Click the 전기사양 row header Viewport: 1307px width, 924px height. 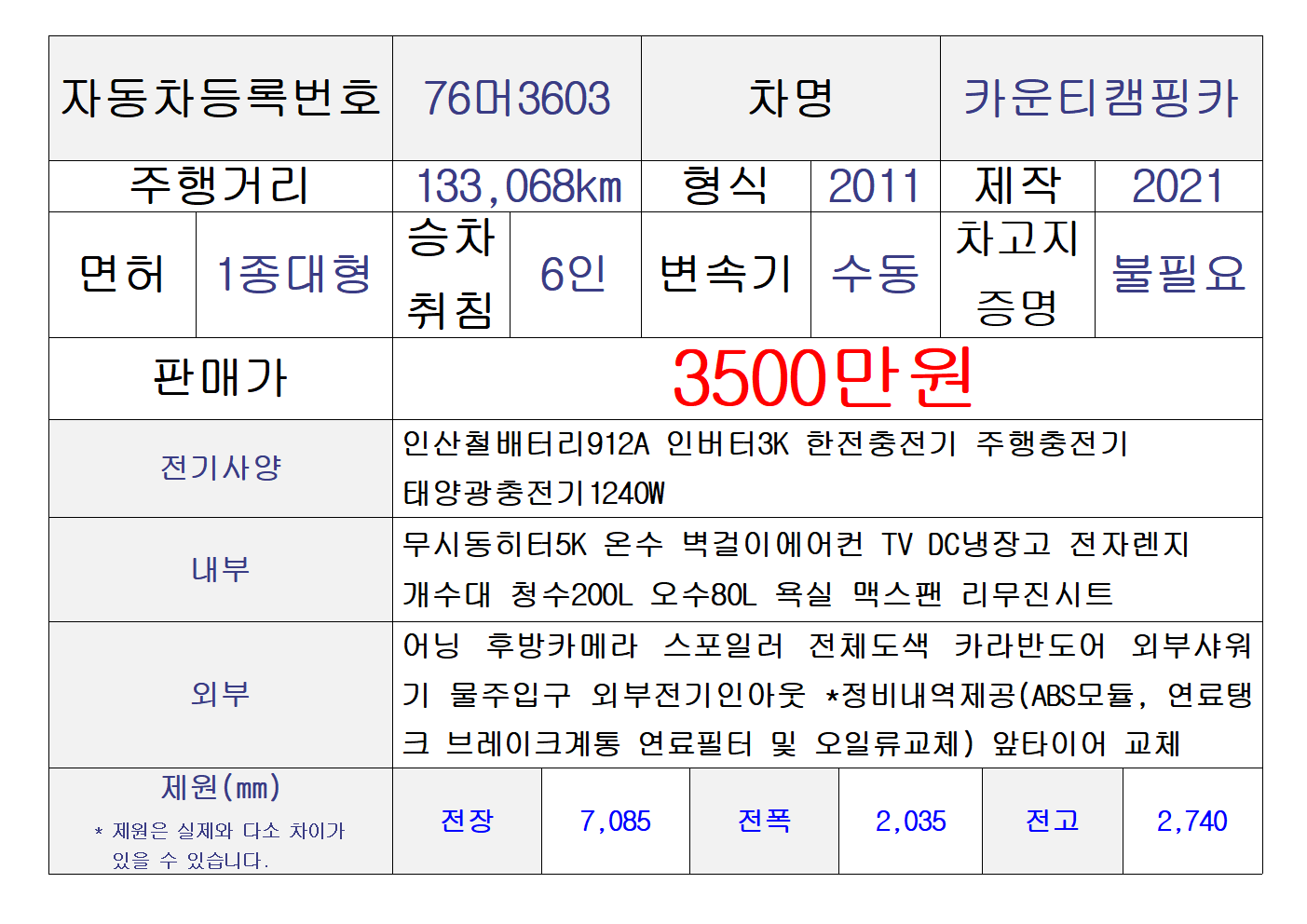pyautogui.click(x=221, y=468)
